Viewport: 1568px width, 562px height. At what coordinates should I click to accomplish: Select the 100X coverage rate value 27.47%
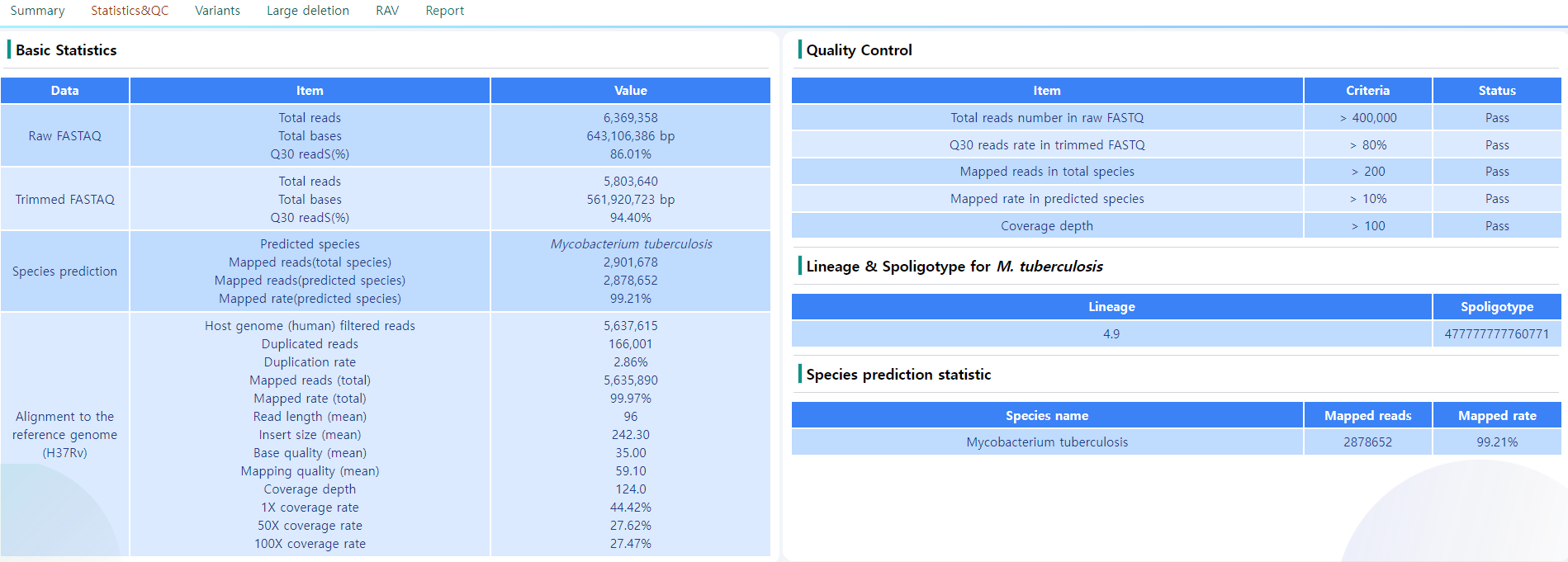point(631,544)
